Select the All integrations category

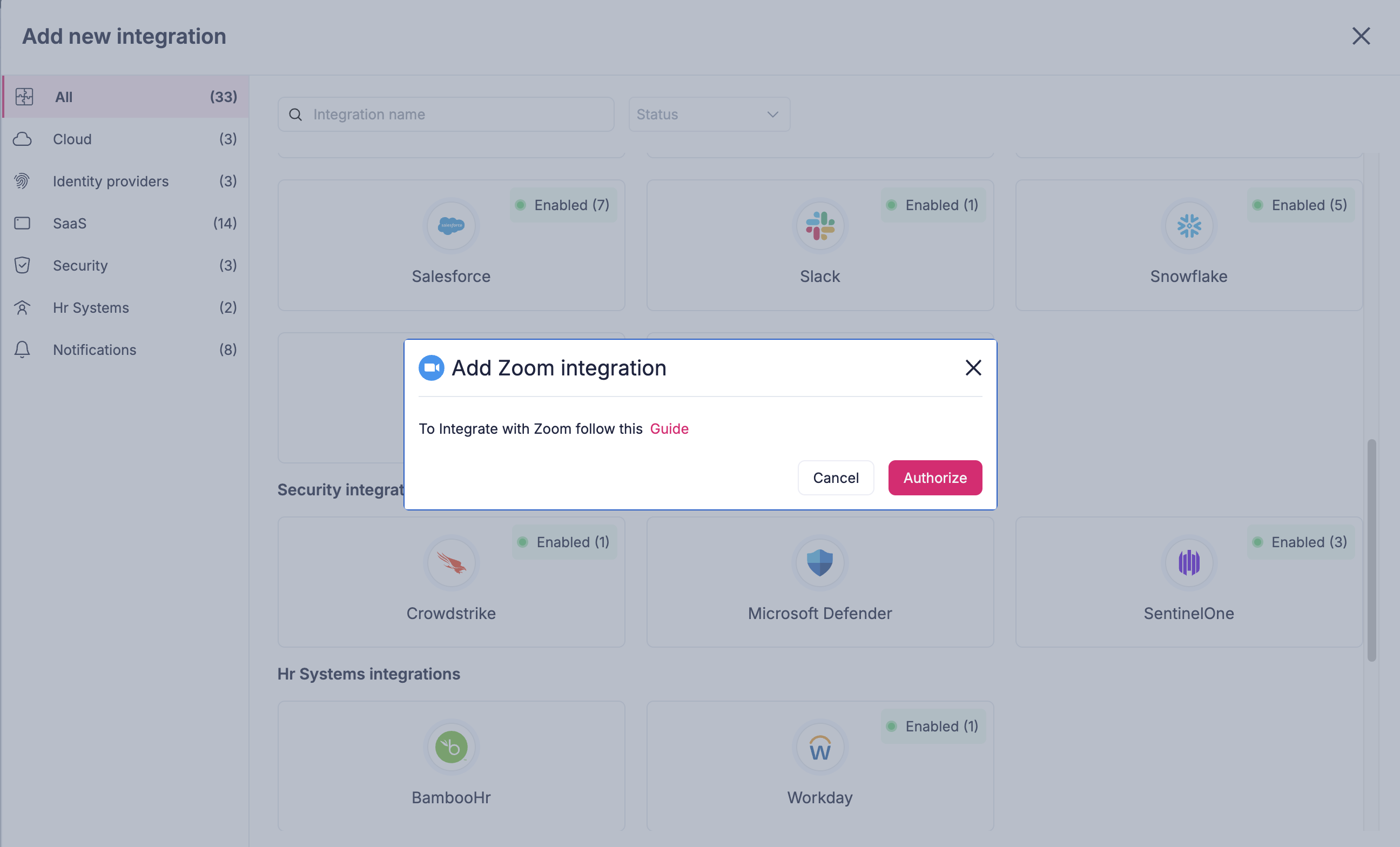coord(125,97)
